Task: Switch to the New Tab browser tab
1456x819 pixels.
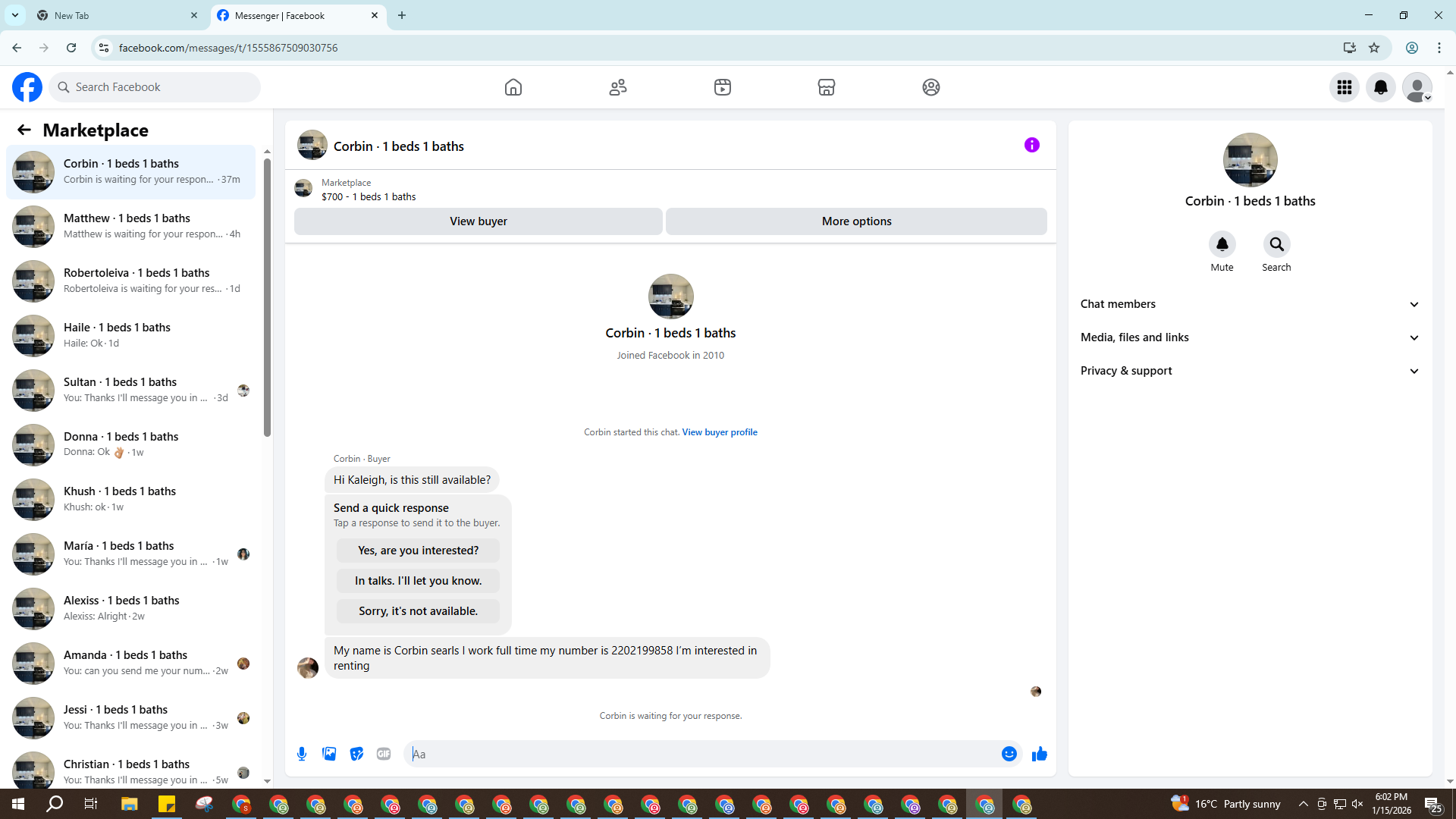Action: [x=114, y=15]
